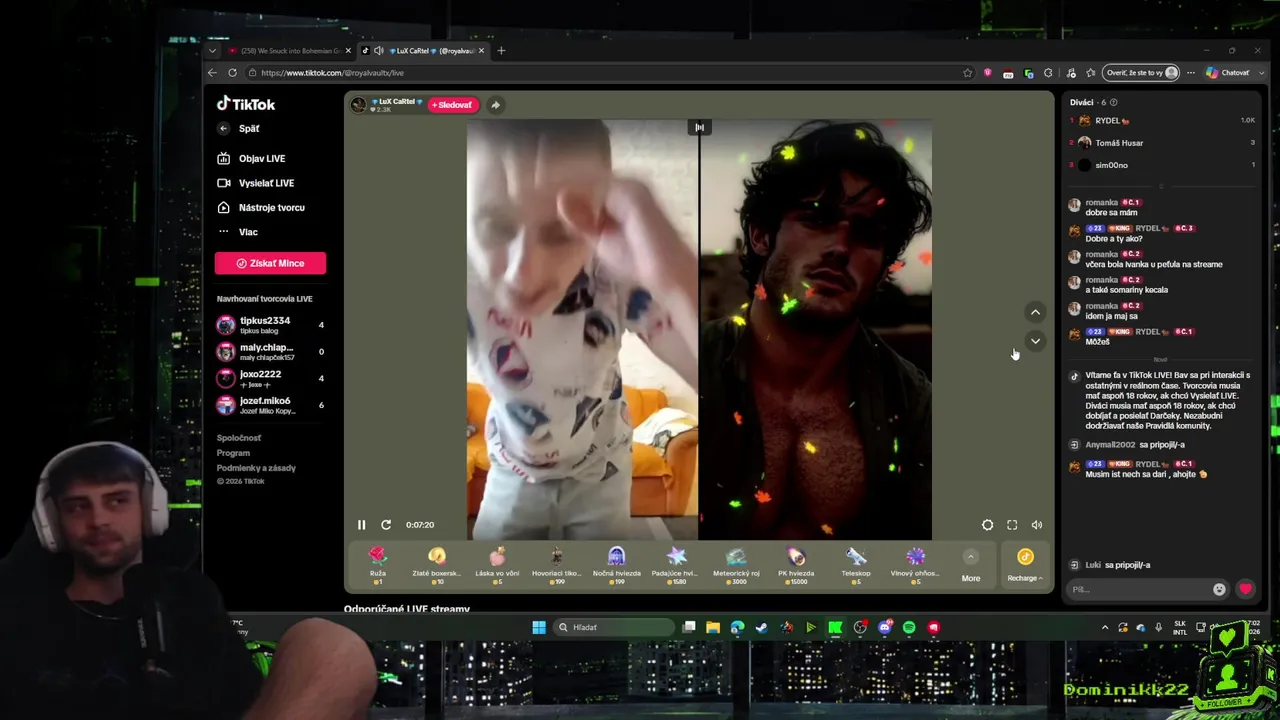The height and width of the screenshot is (720, 1280).
Task: Send the Vínový ohňostroj gift
Action: point(915,565)
